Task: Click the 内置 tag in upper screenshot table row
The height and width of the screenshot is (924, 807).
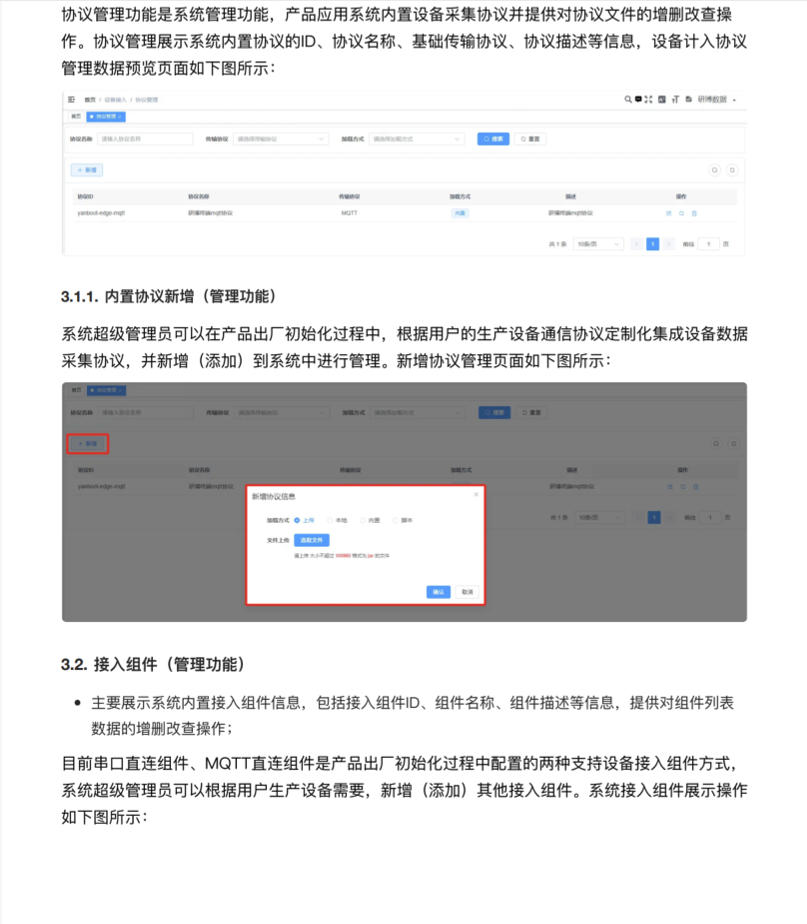Action: point(460,213)
